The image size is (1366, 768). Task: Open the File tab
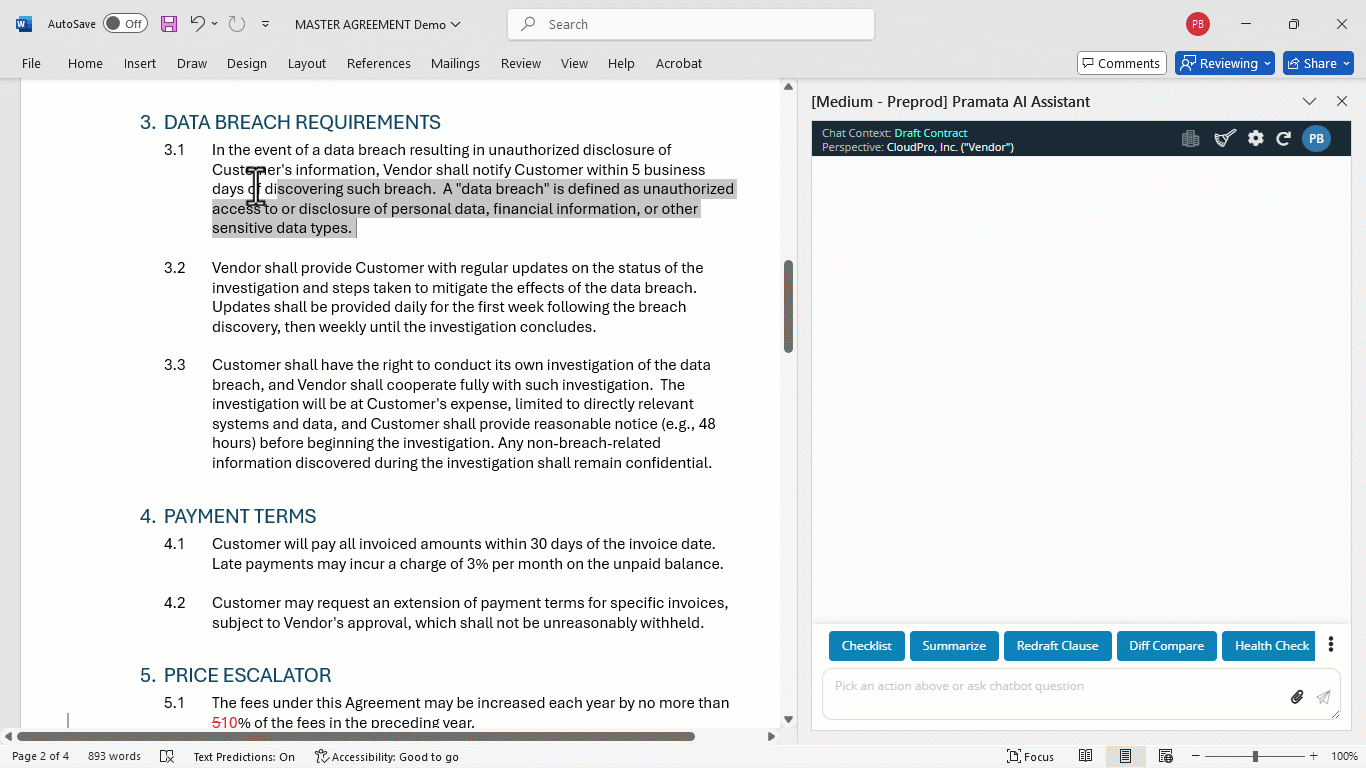[31, 63]
